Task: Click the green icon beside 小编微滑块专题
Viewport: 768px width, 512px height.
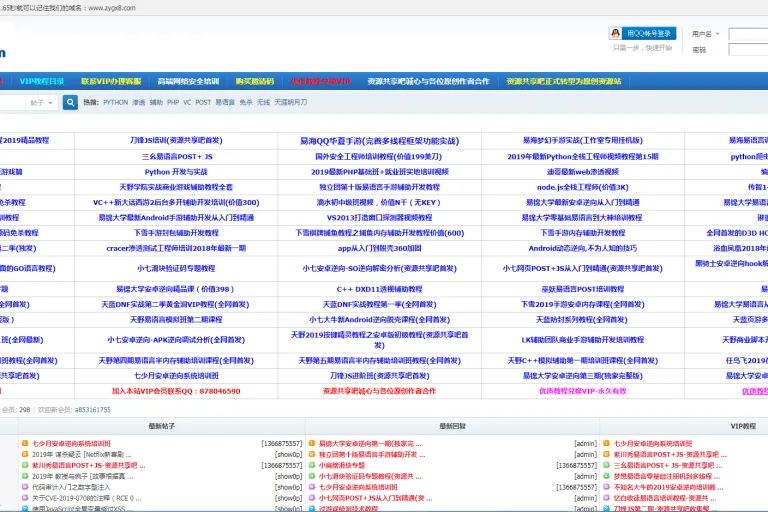Action: pos(312,465)
